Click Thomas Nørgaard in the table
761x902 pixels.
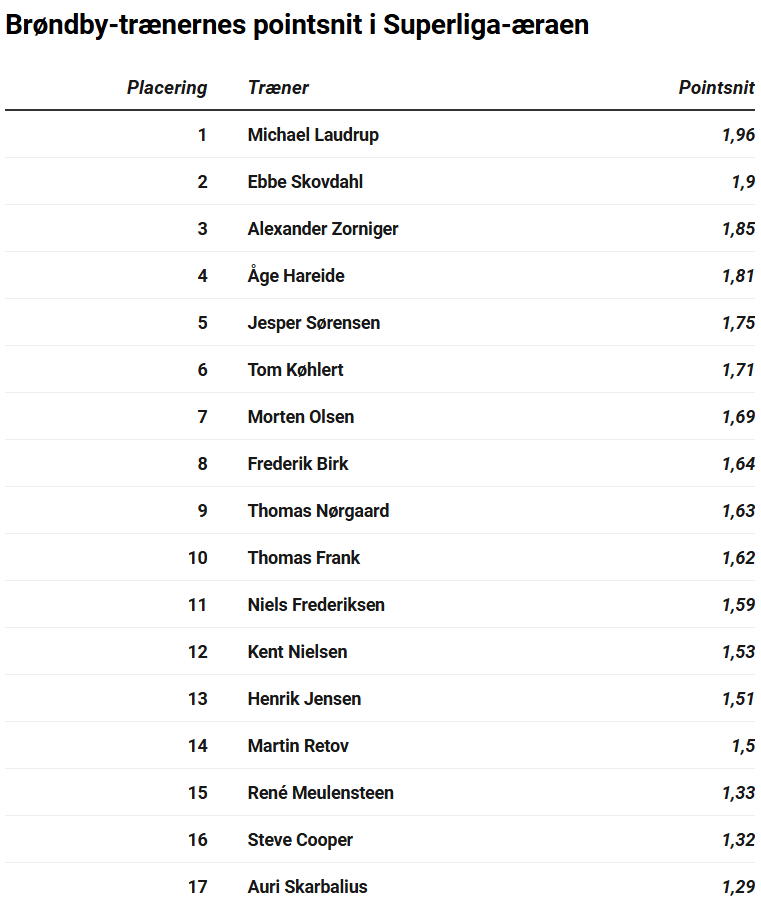[318, 511]
